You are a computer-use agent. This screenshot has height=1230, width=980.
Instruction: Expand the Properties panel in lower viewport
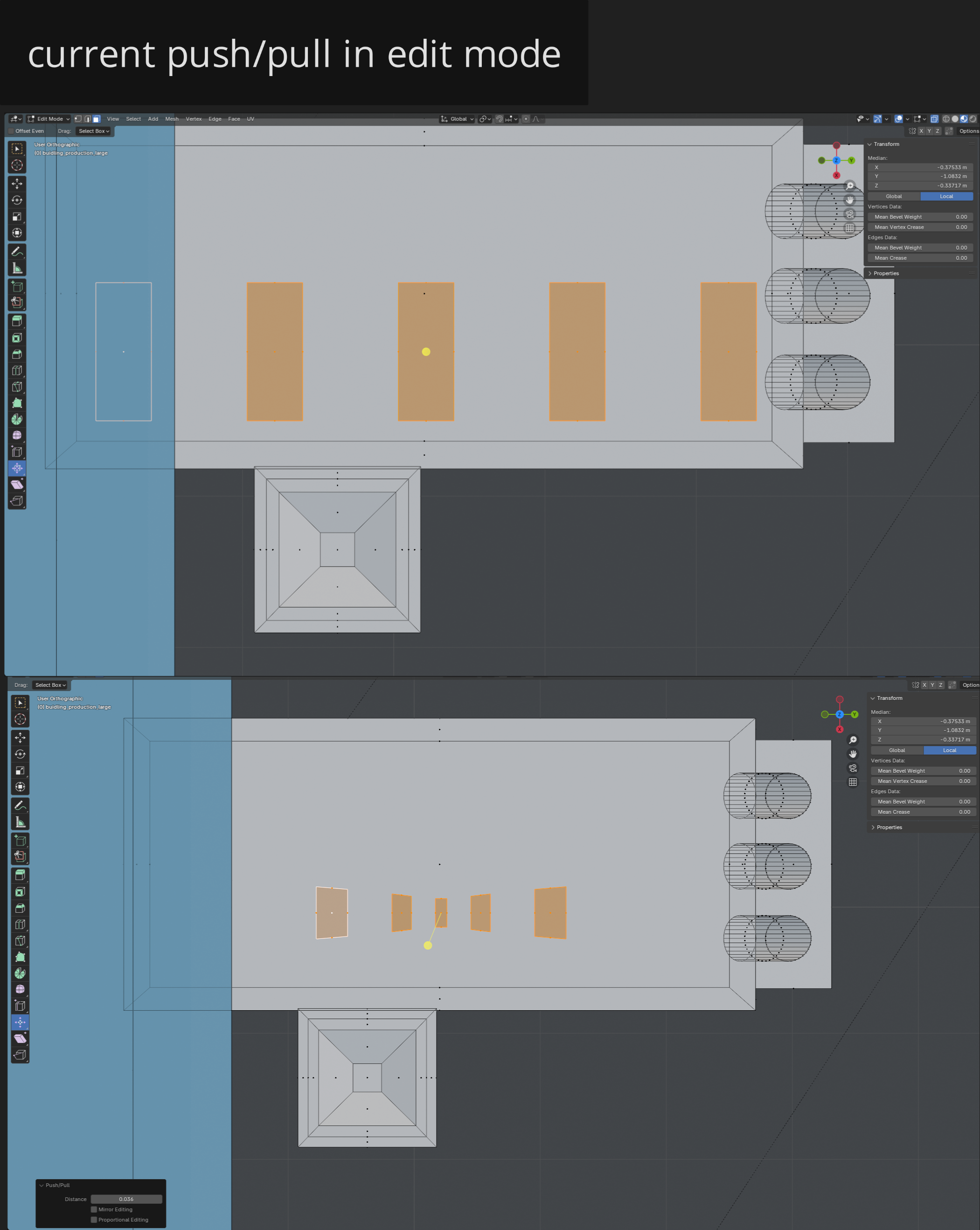pos(873,827)
